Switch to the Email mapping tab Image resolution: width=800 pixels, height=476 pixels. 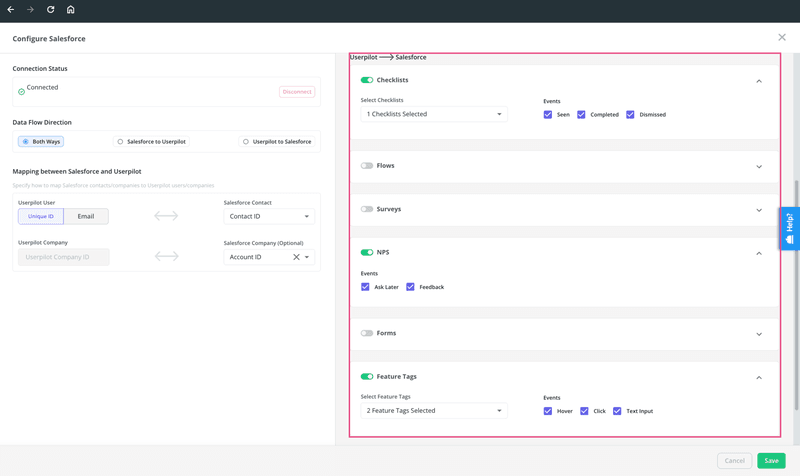(x=86, y=216)
